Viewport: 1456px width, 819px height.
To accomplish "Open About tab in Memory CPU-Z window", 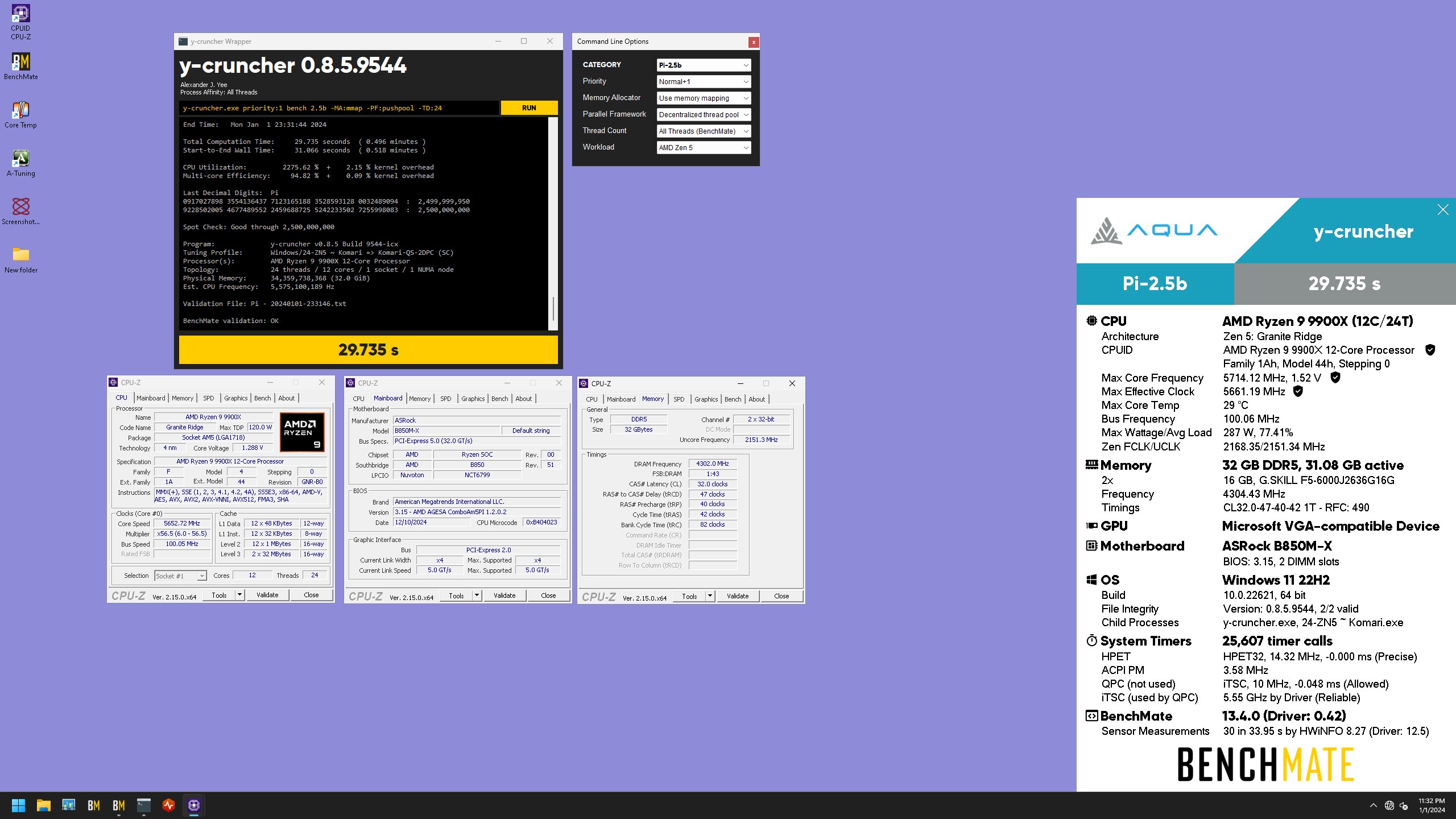I will [757, 399].
